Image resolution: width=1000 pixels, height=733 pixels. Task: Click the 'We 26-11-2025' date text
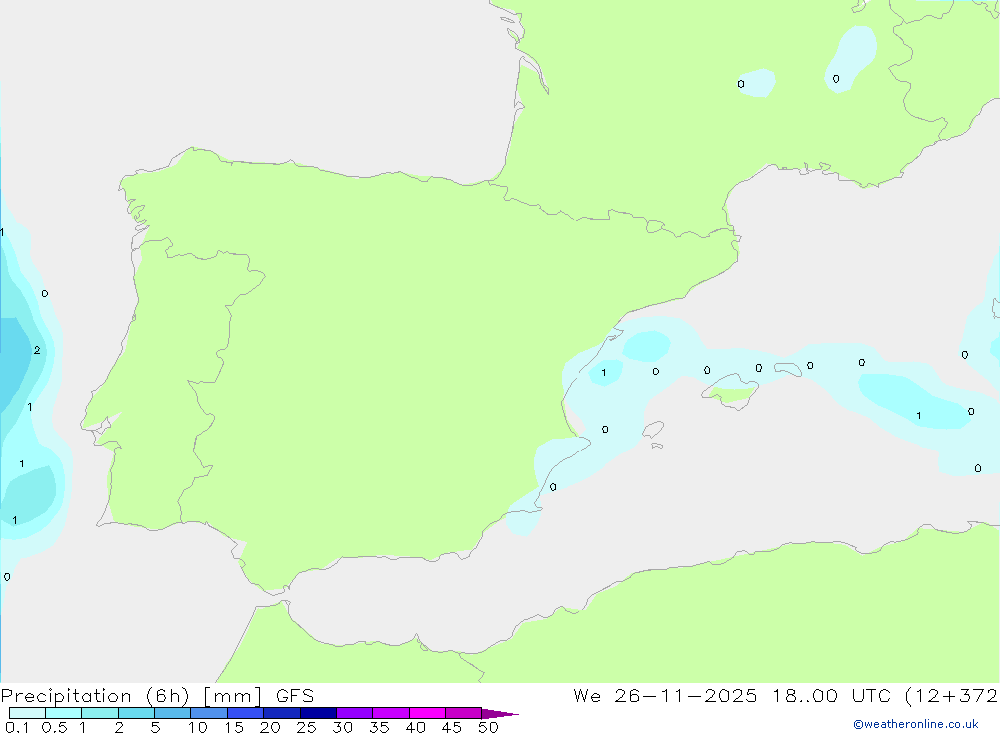(665, 695)
